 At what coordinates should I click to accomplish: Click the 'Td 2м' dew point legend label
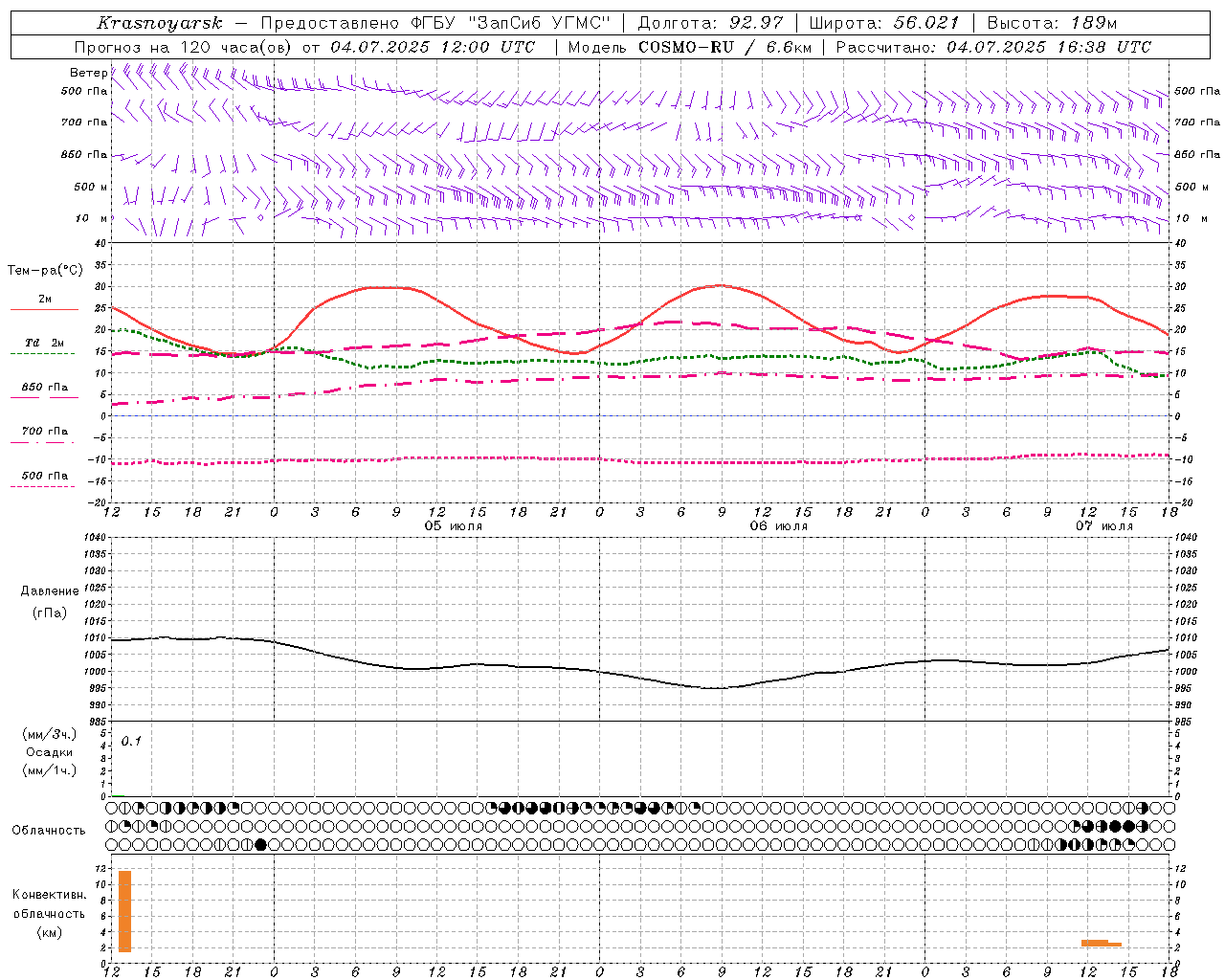pyautogui.click(x=45, y=343)
